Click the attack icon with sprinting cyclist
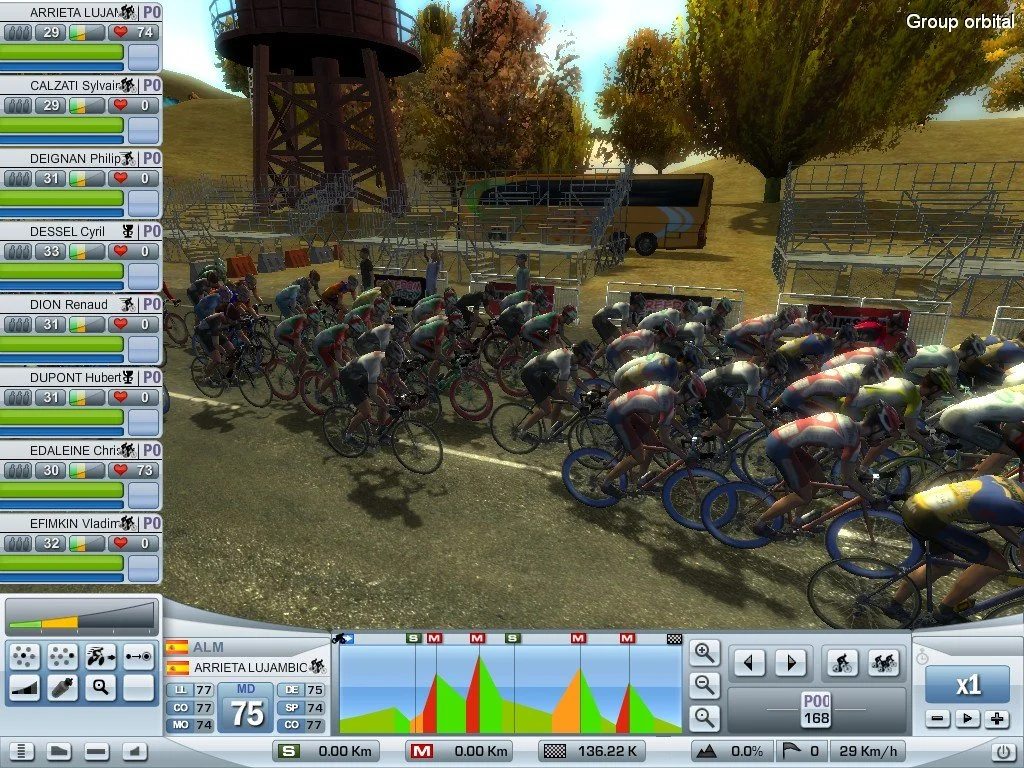Image resolution: width=1024 pixels, height=768 pixels. [x=101, y=657]
